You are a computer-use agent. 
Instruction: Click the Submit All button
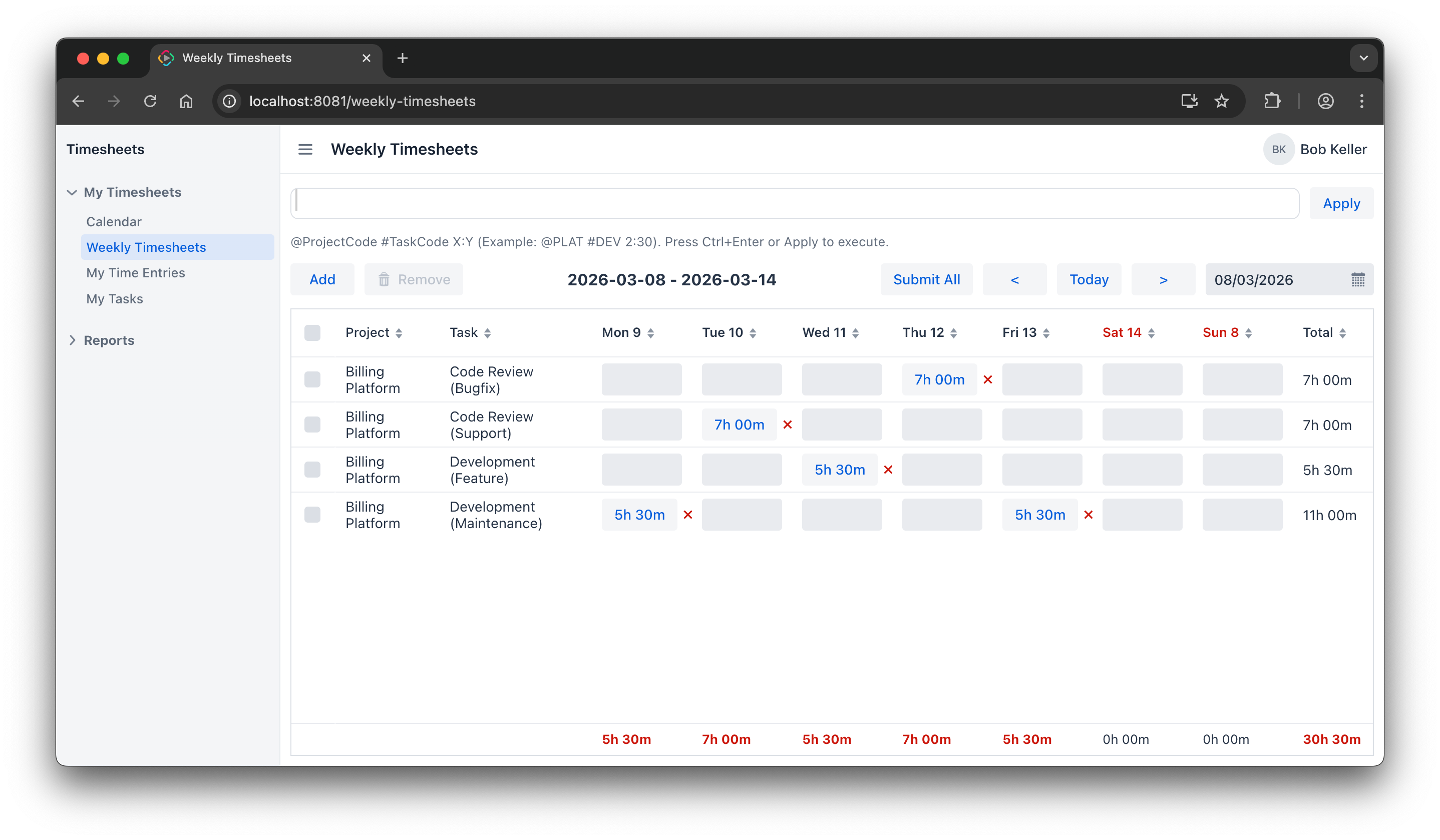(x=926, y=280)
